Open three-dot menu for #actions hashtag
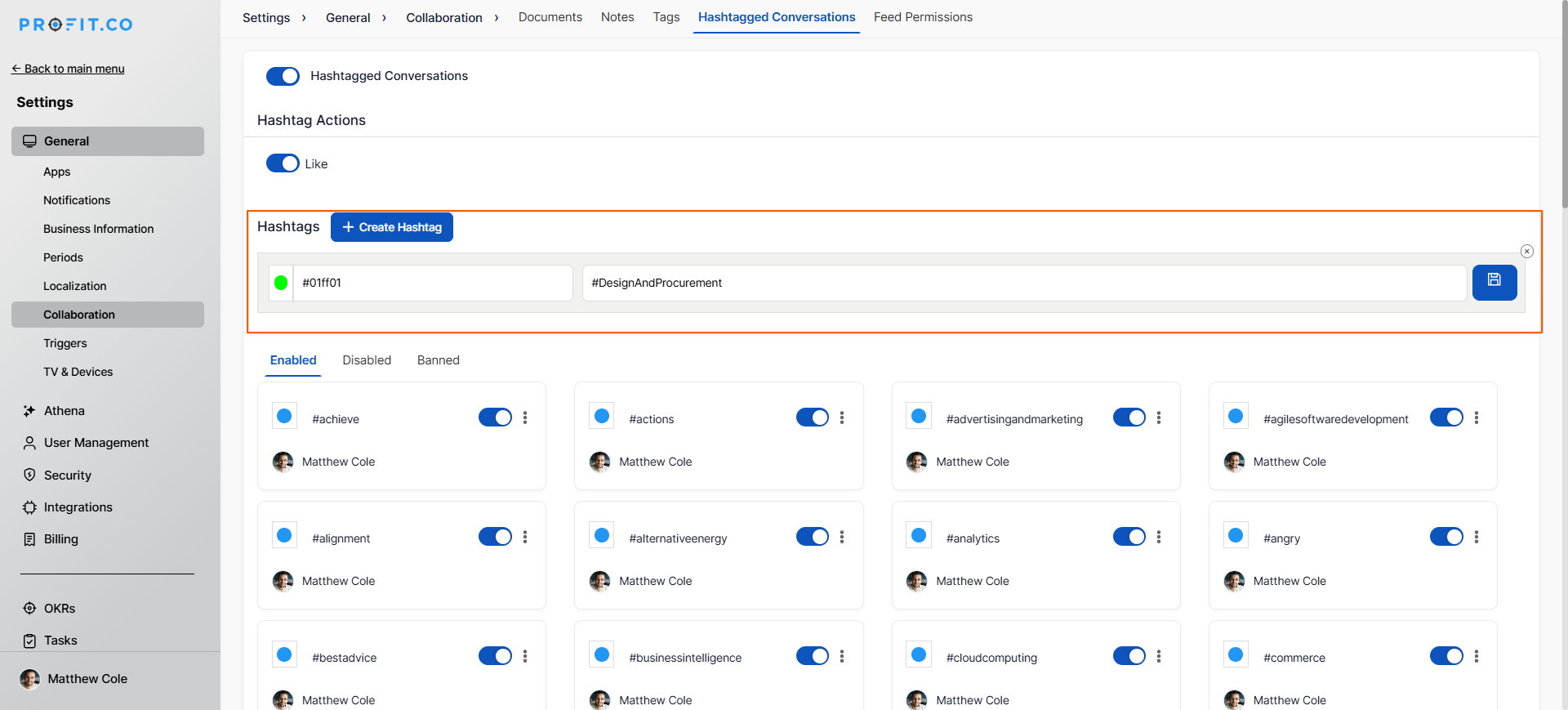The height and width of the screenshot is (710, 1568). click(x=842, y=418)
